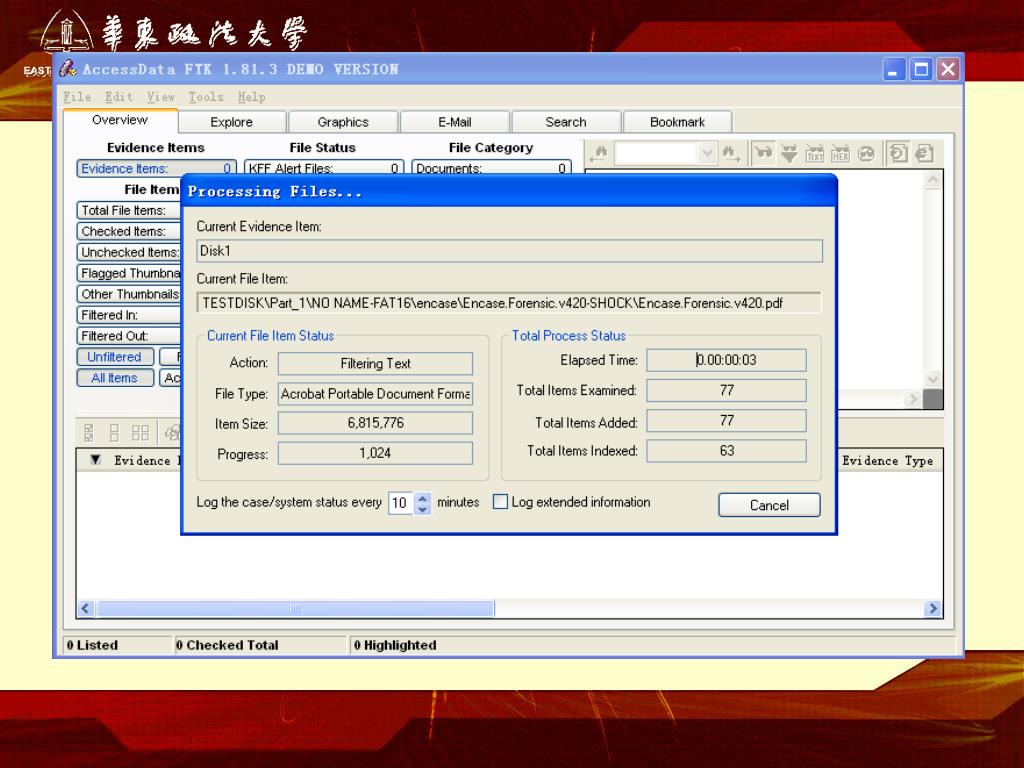This screenshot has width=1024, height=768.
Task: Click the Internet Explorer viewer icon
Action: pyautogui.click(x=924, y=153)
